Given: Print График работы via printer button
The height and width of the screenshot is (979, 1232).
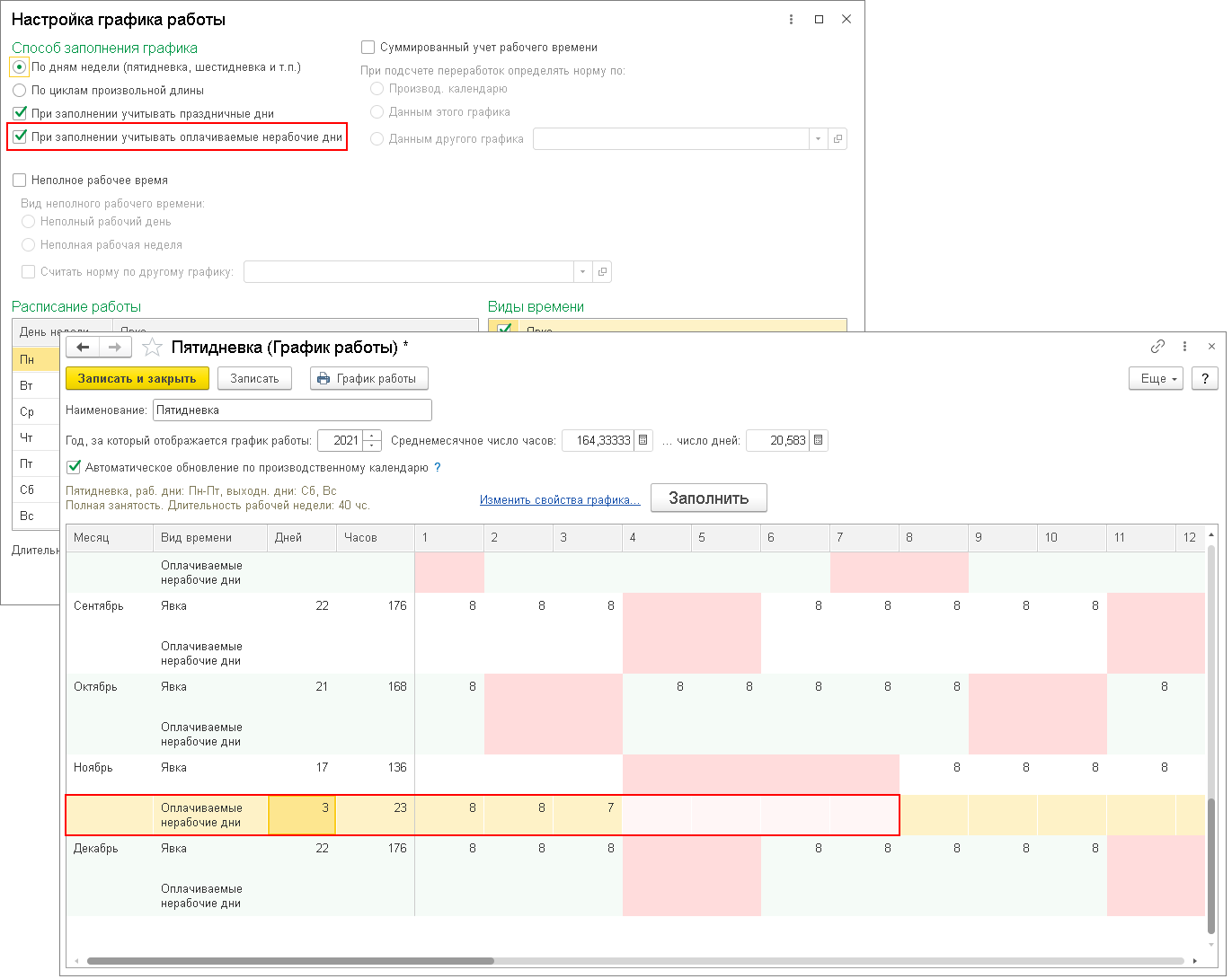Looking at the screenshot, I should 369,378.
